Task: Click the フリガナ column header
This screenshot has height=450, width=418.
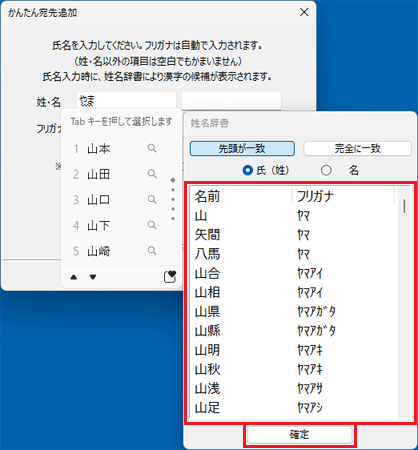Action: pos(343,196)
